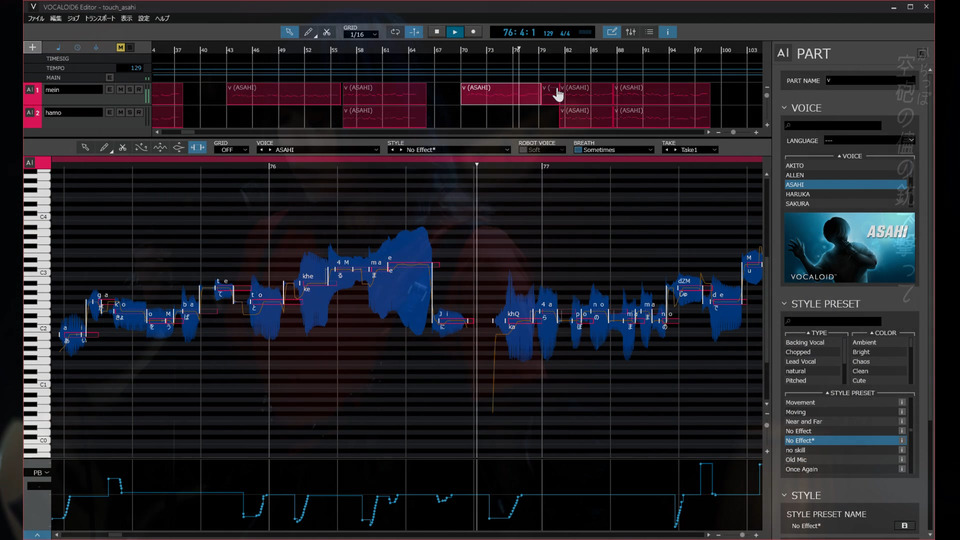Click the track view zoom slider

click(x=733, y=132)
